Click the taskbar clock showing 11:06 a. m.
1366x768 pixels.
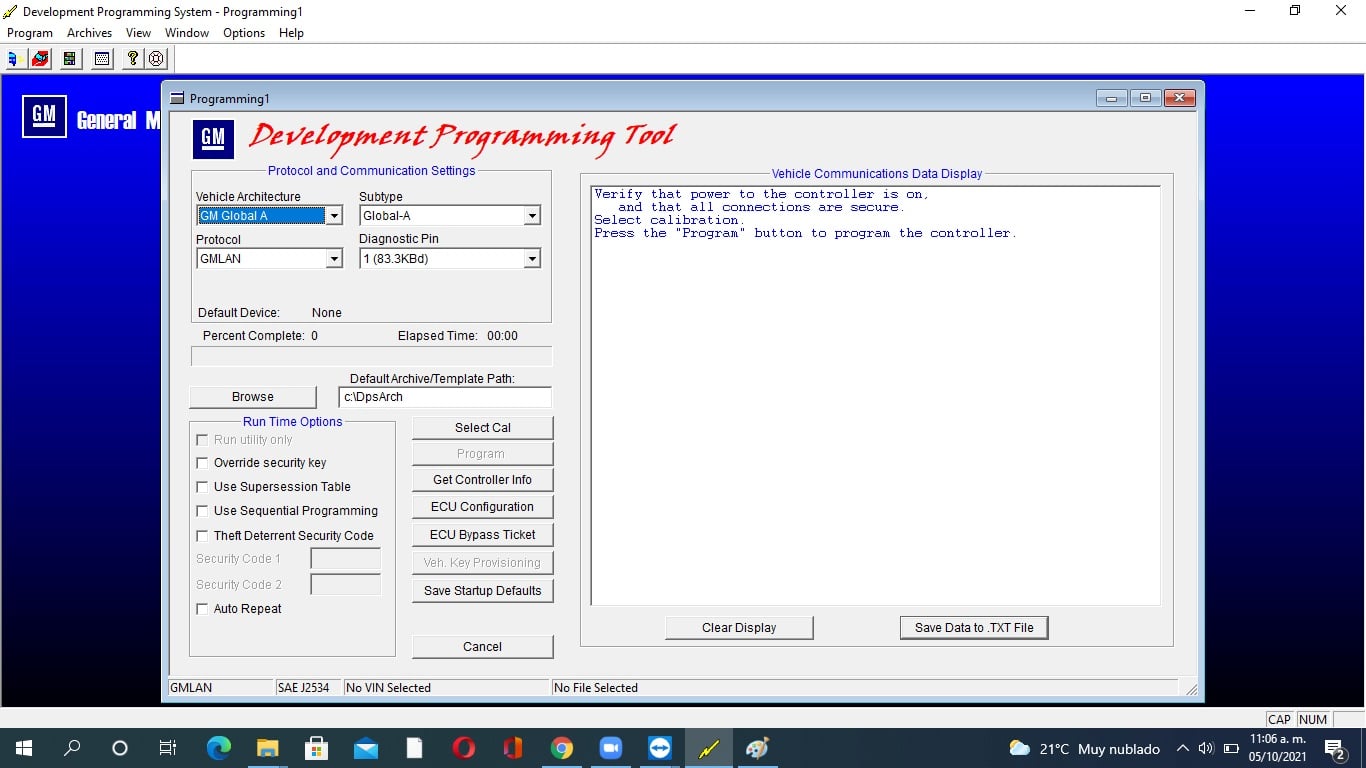tap(1278, 748)
